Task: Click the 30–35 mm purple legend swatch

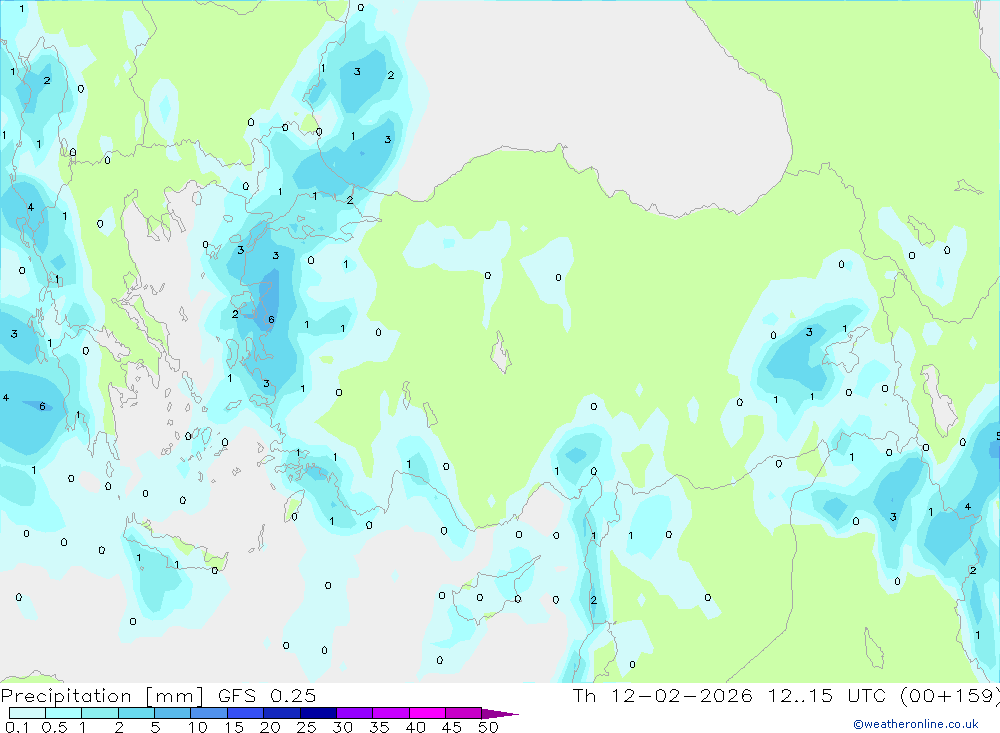Action: point(355,713)
